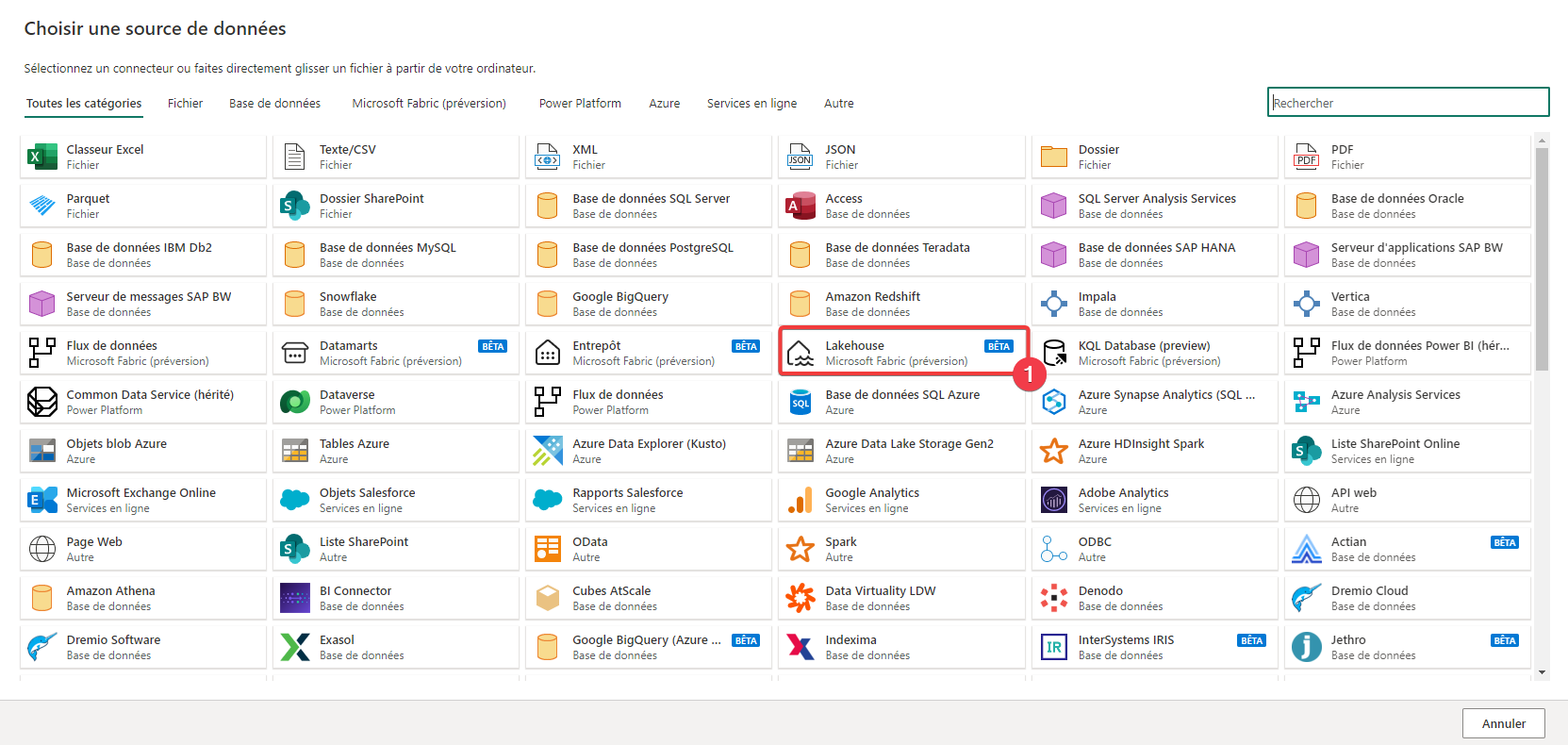This screenshot has width=1568, height=745.
Task: Select the InterSystems IRIS icon
Action: (x=1054, y=647)
